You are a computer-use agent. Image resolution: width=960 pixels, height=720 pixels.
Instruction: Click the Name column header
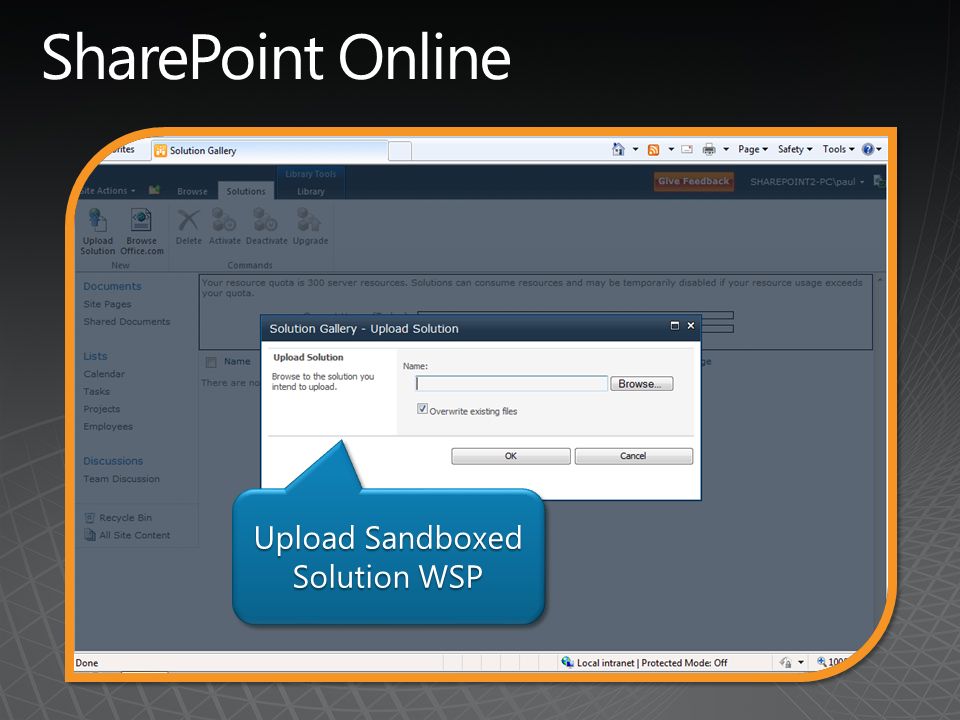(237, 362)
